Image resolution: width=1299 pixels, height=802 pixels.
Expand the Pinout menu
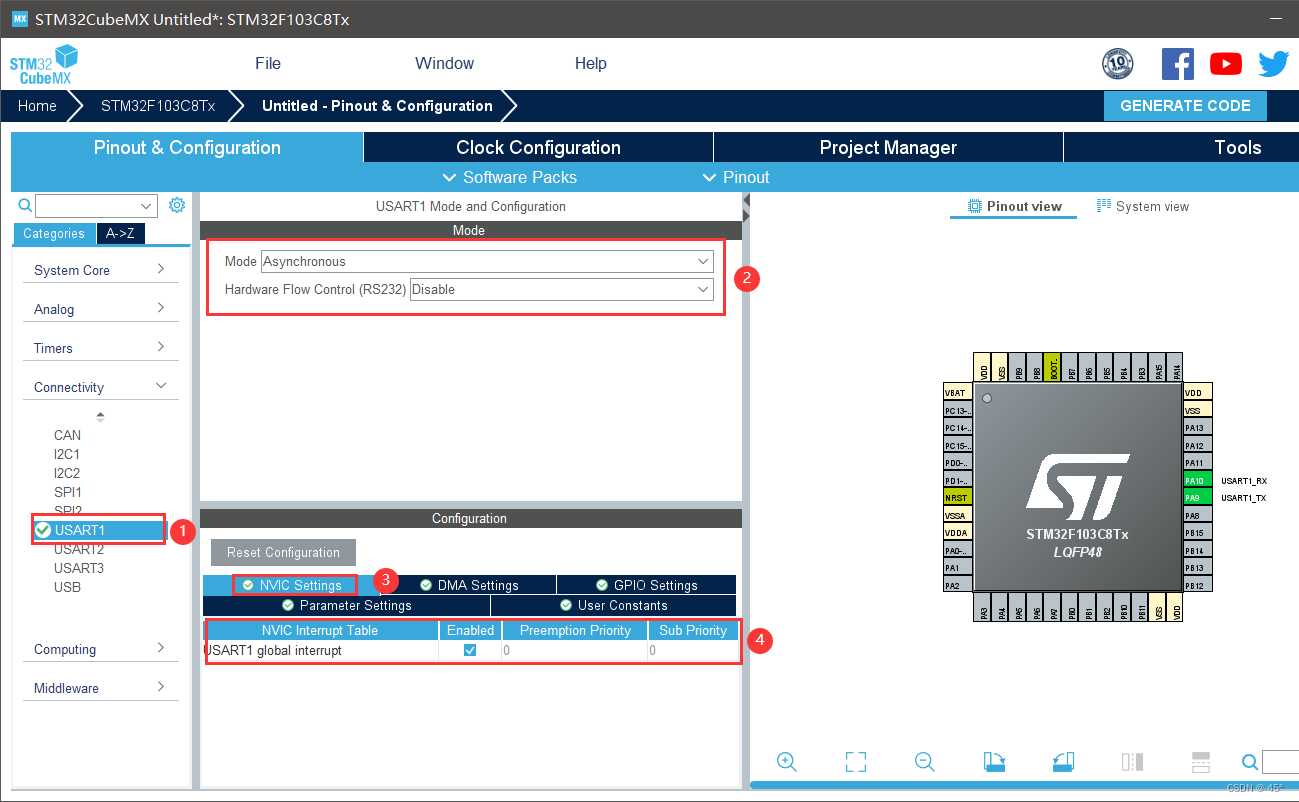pos(735,177)
